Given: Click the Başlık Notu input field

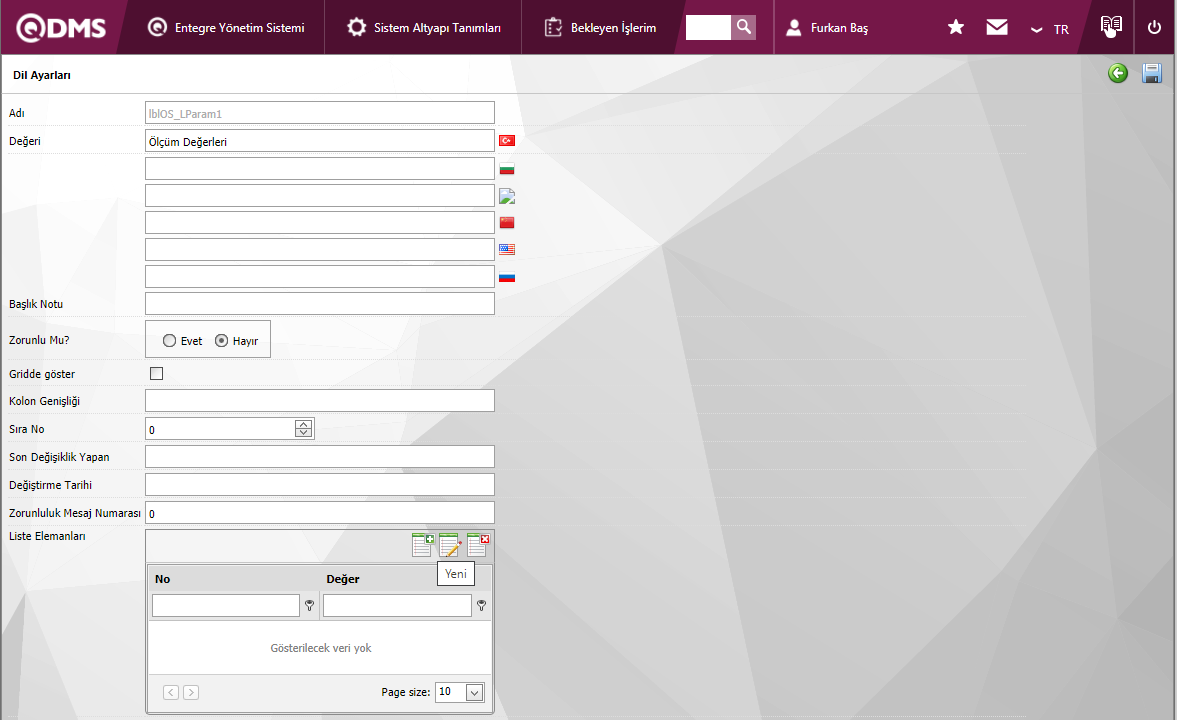Looking at the screenshot, I should (x=320, y=303).
